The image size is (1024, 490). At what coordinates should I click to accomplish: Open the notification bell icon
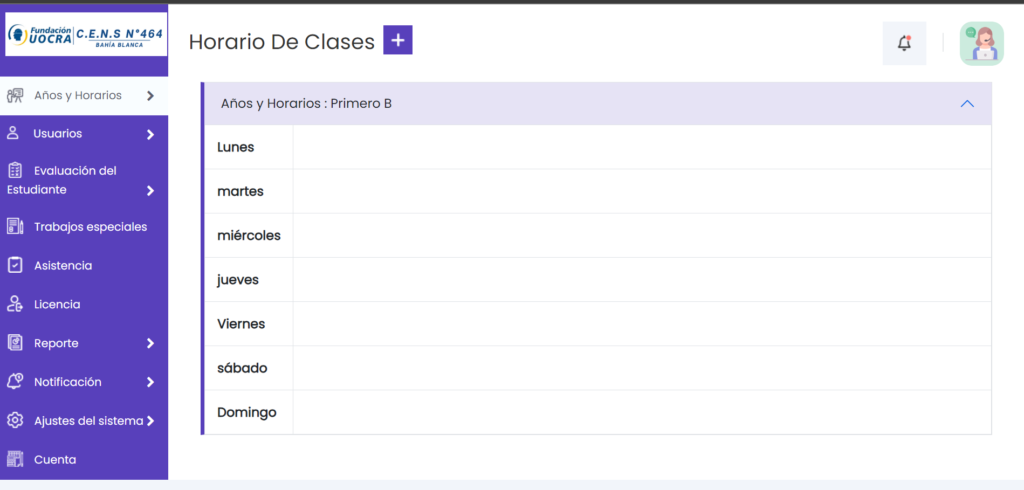(x=904, y=43)
